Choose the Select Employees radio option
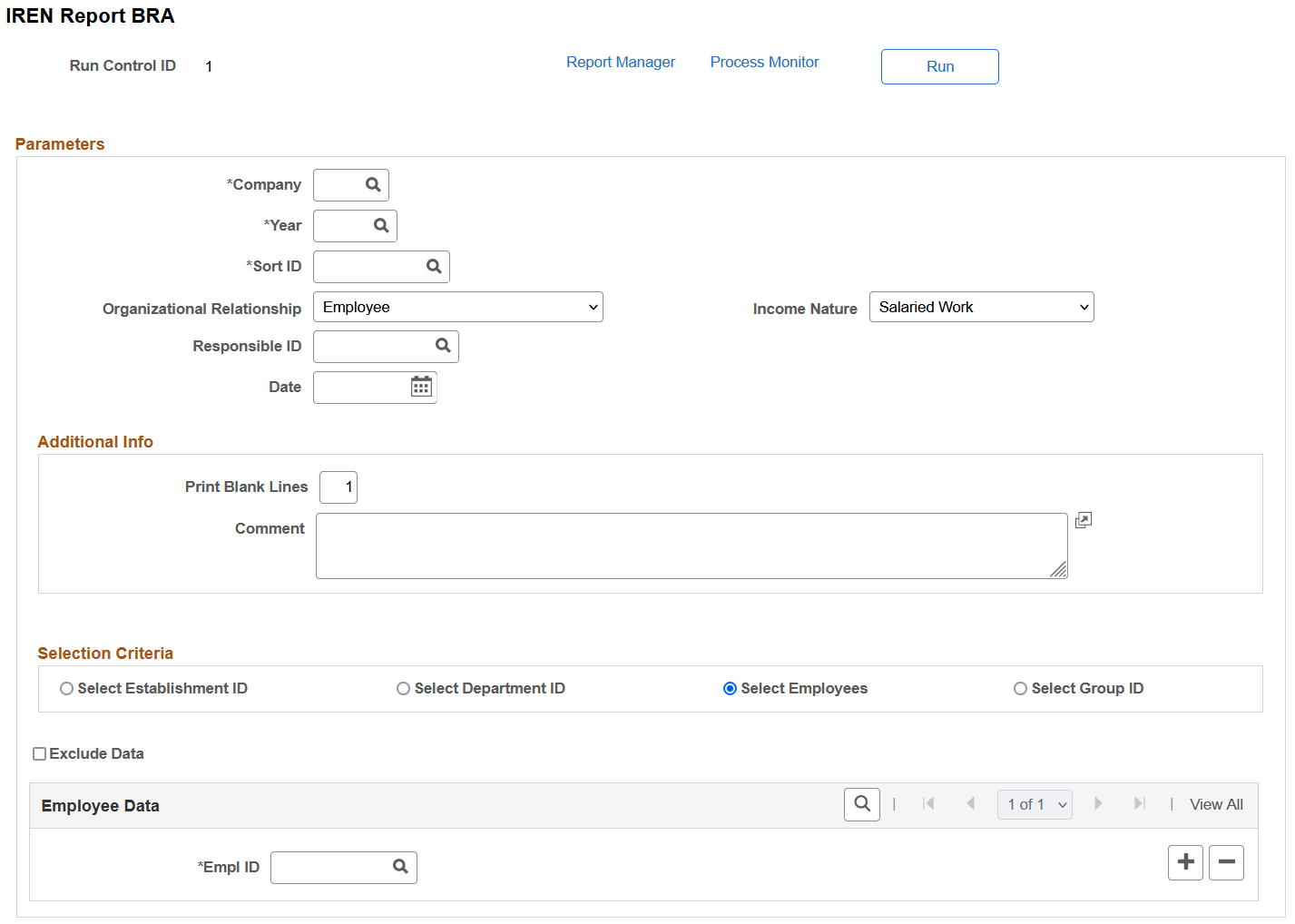This screenshot has height=924, width=1295. tap(730, 689)
